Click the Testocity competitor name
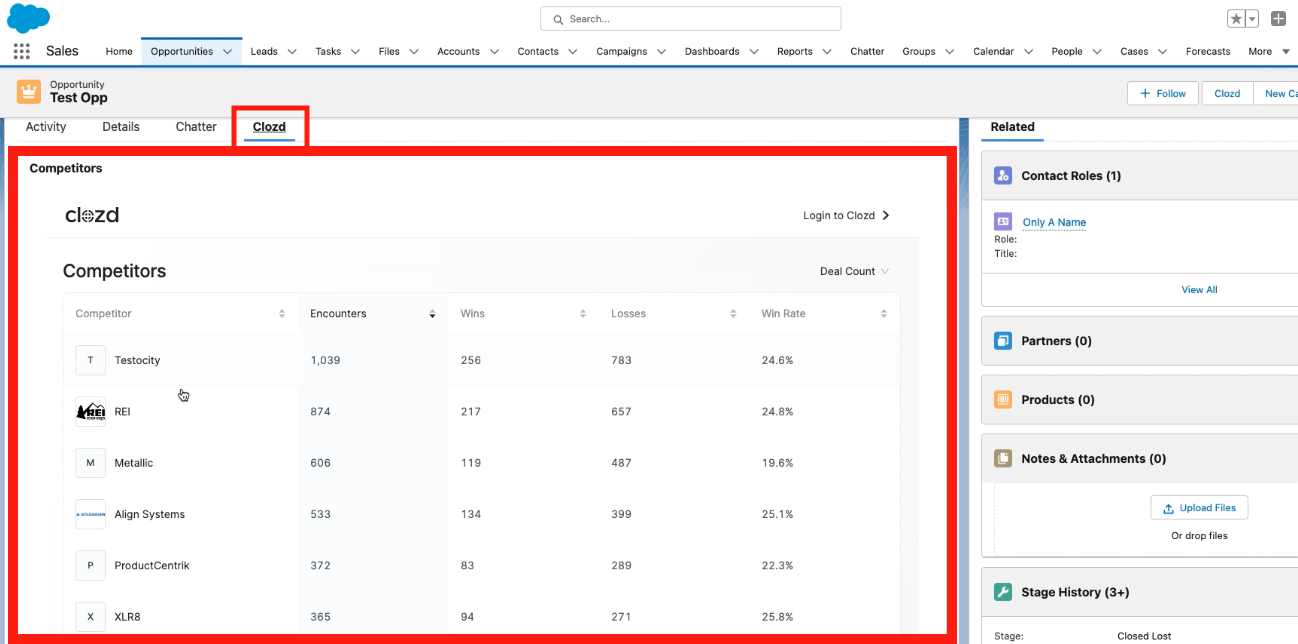This screenshot has height=644, width=1298. point(137,360)
